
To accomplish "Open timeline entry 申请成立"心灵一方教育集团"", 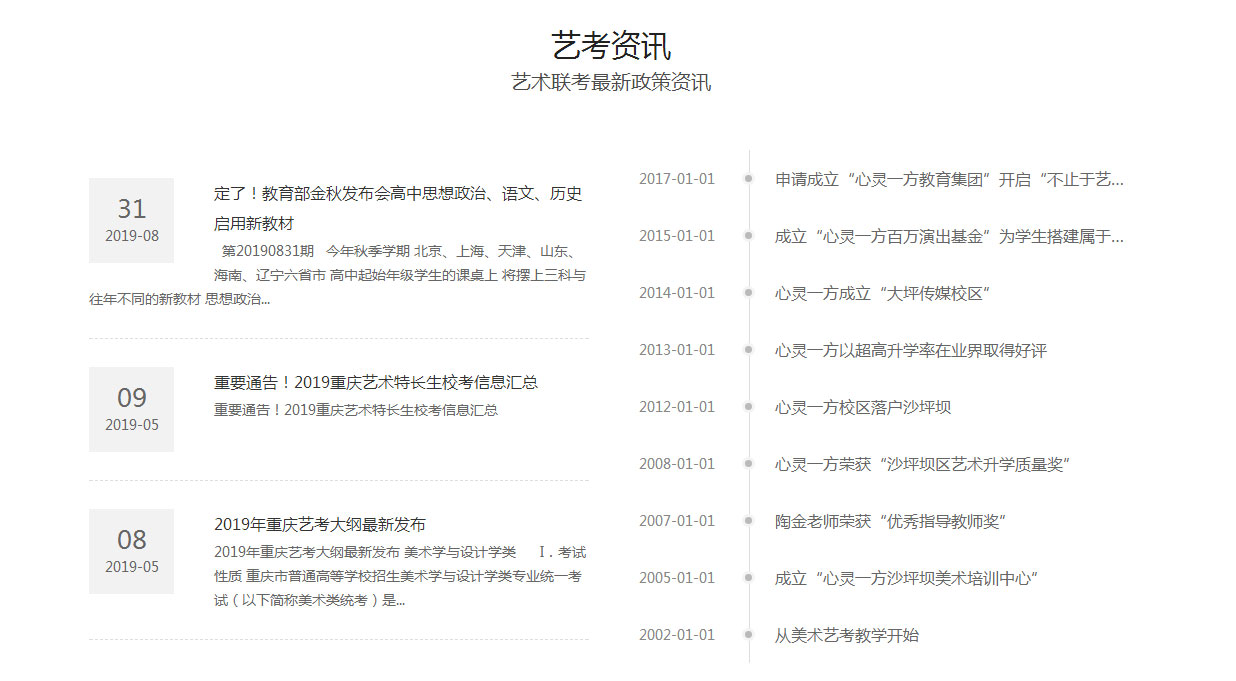I will 949,180.
